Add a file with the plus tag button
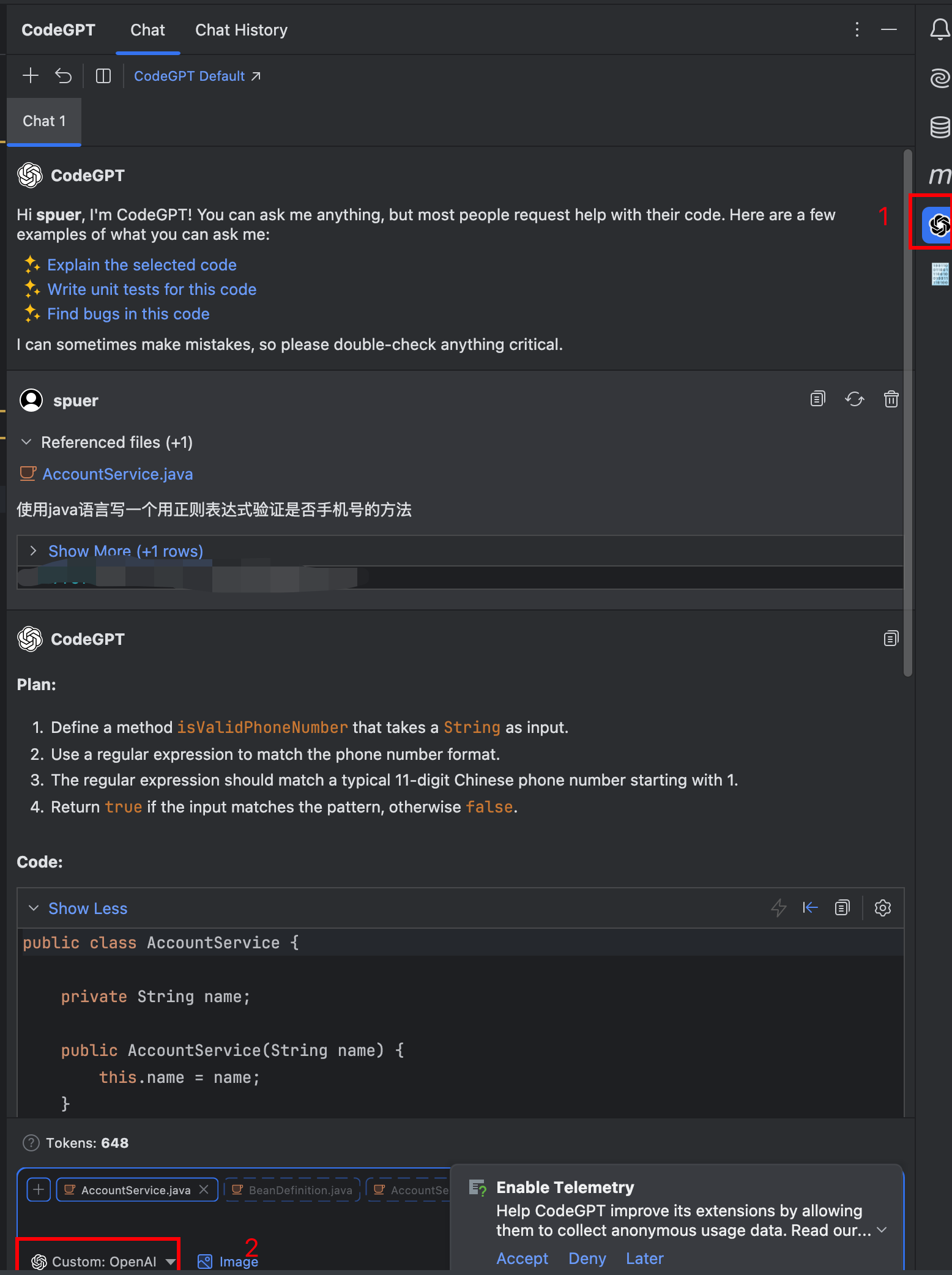Viewport: 952px width, 1275px height. pyautogui.click(x=39, y=1189)
